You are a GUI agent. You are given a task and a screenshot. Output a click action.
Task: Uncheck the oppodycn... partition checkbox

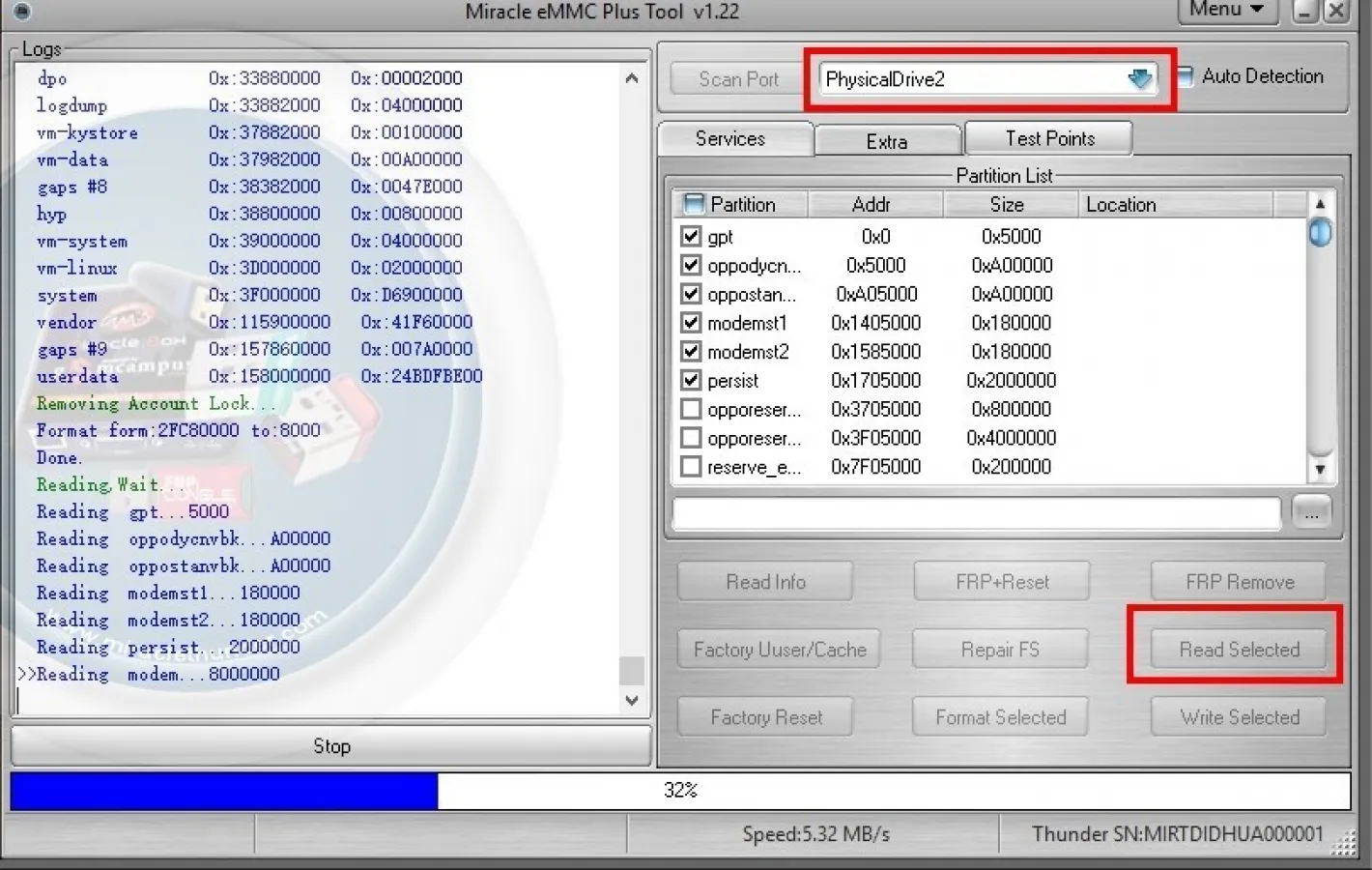coord(691,265)
